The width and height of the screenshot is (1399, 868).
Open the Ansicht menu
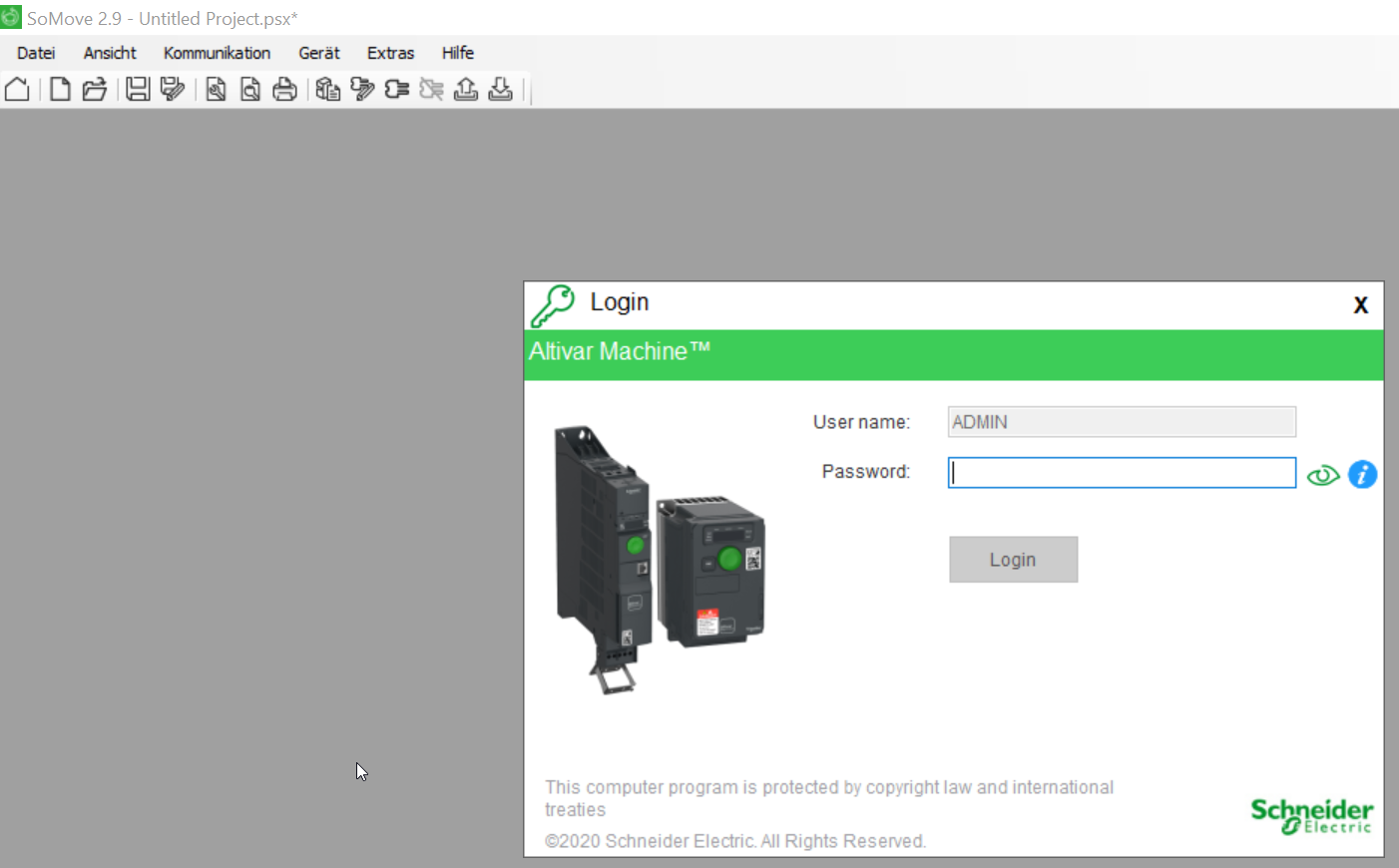(x=110, y=53)
